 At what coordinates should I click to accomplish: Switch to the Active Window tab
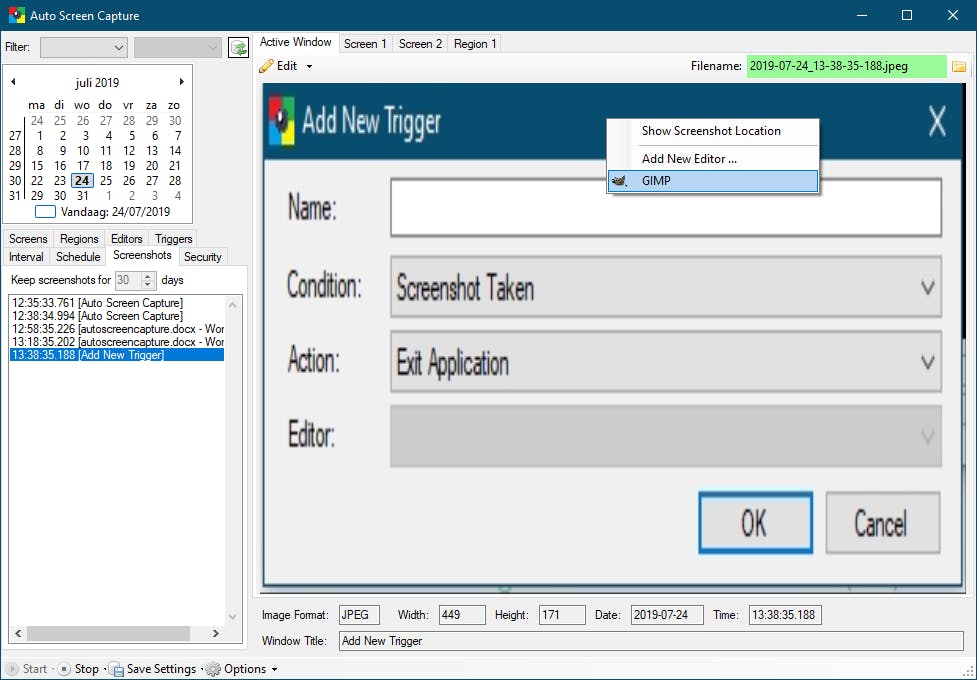click(x=295, y=42)
